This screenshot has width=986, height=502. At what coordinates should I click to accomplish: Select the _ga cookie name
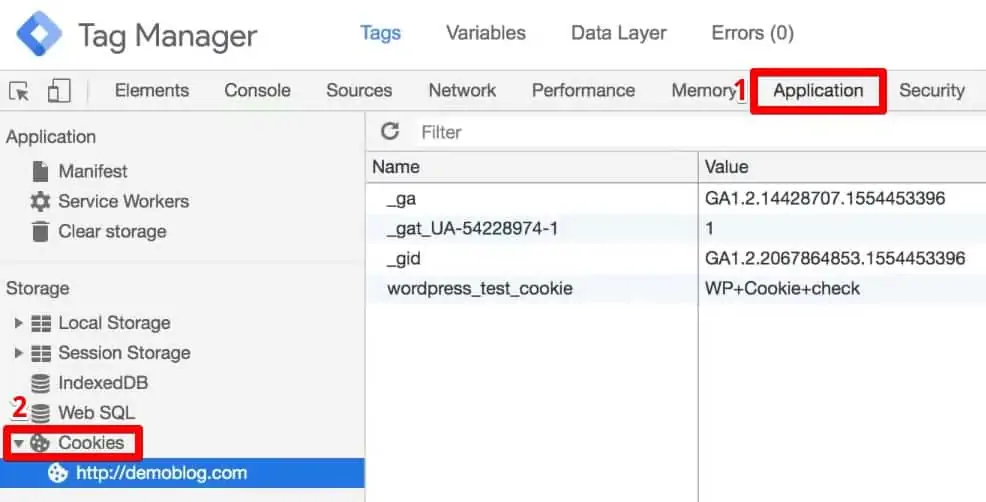point(401,199)
